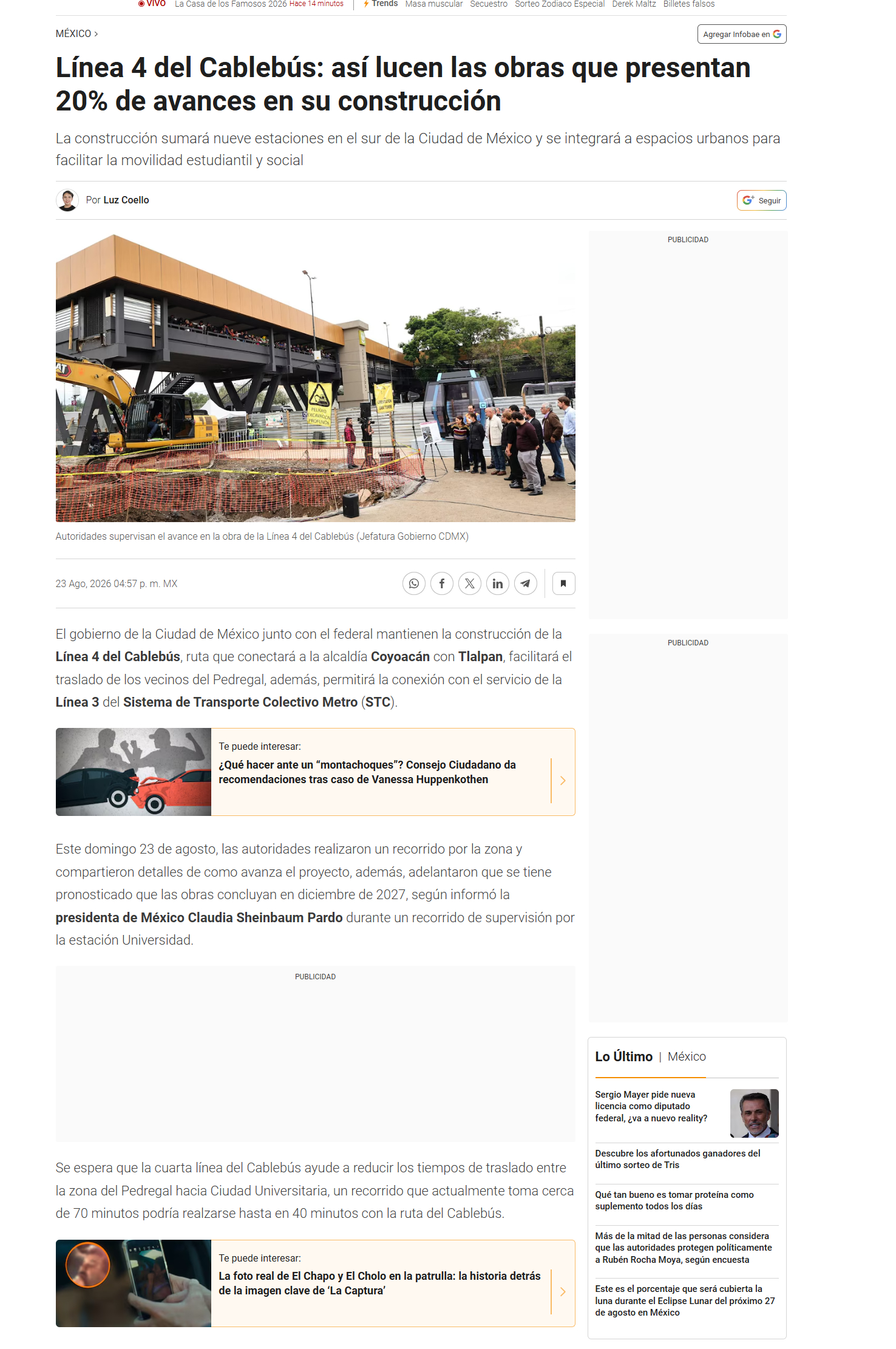Follow on Google with the Seguir button
The width and height of the screenshot is (896, 1349).
761,200
